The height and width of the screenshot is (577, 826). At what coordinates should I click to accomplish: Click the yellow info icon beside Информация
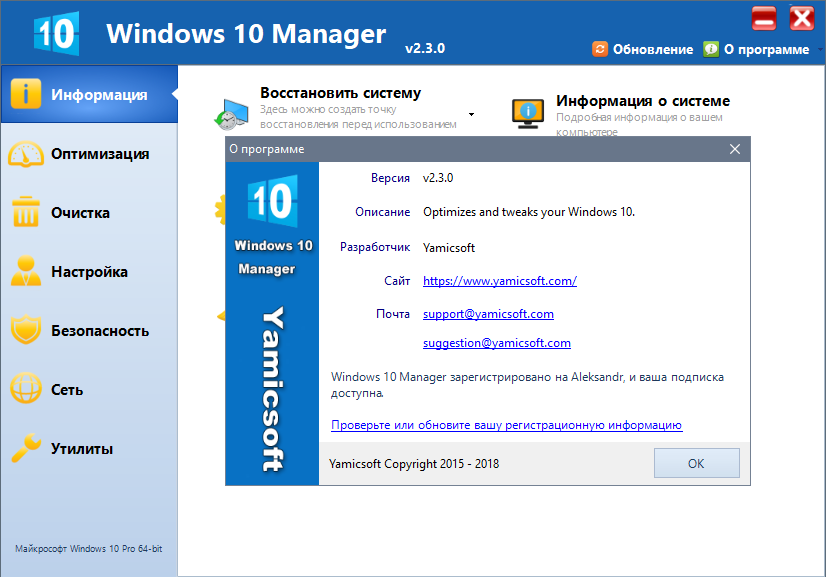tap(26, 94)
